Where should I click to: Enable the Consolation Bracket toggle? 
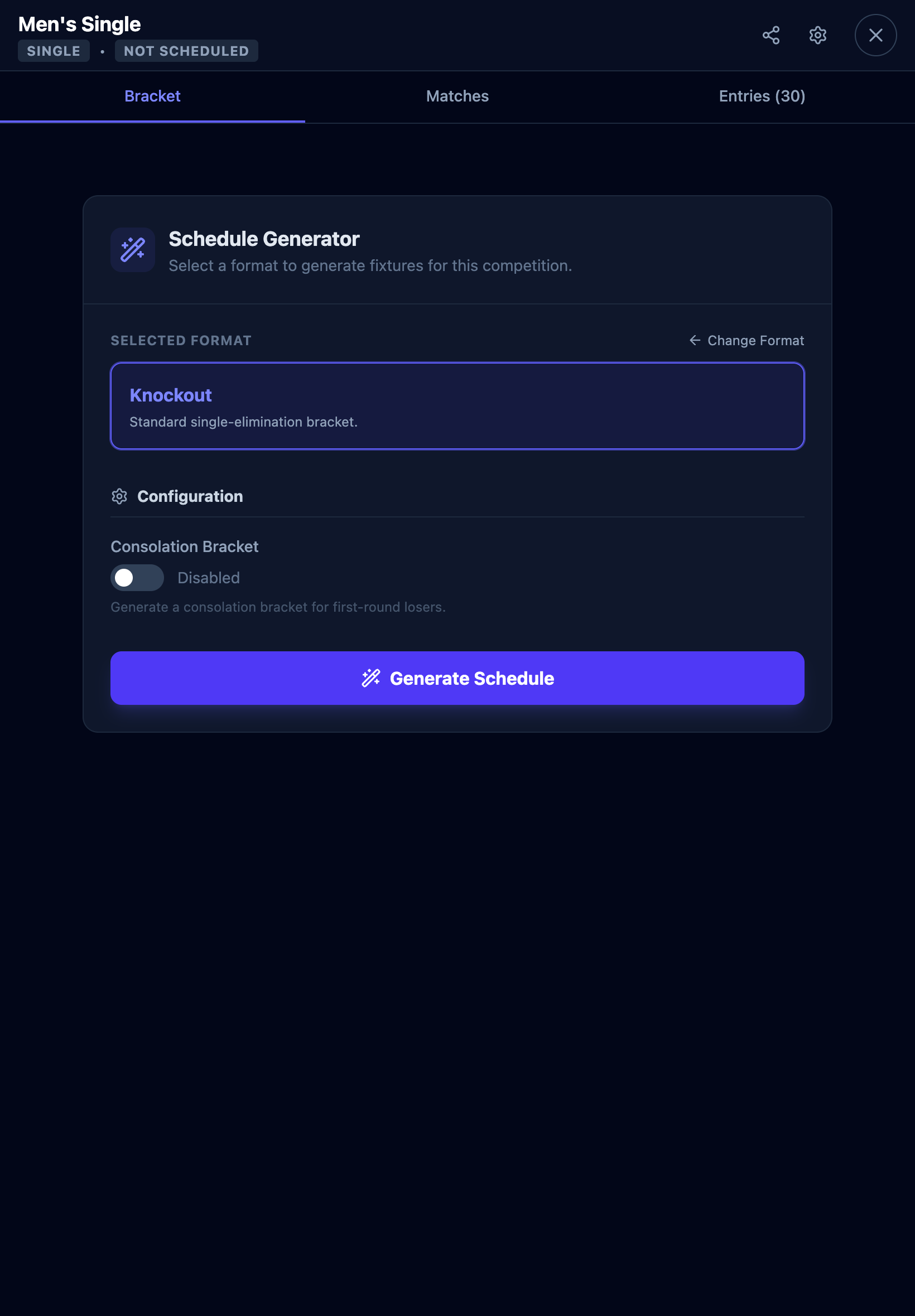point(137,578)
